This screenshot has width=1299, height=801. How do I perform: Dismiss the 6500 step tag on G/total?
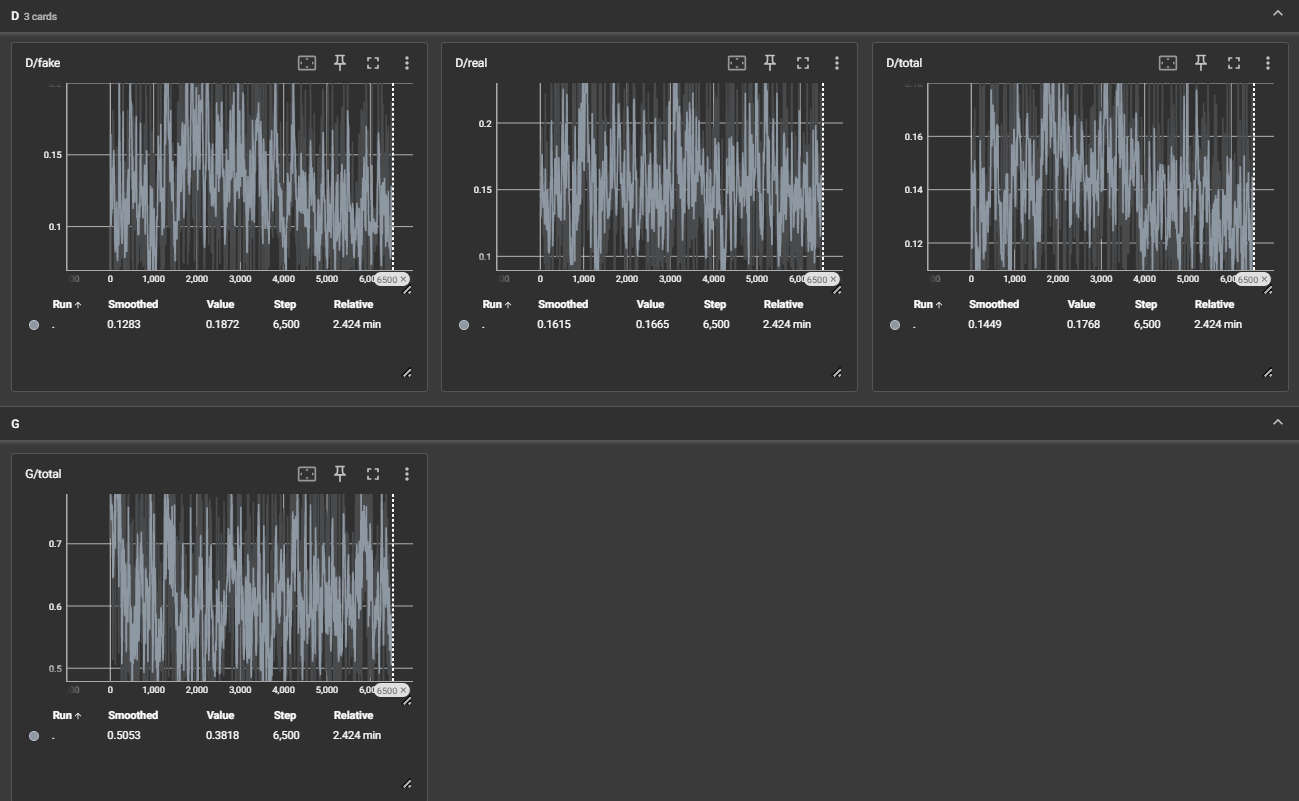[404, 691]
